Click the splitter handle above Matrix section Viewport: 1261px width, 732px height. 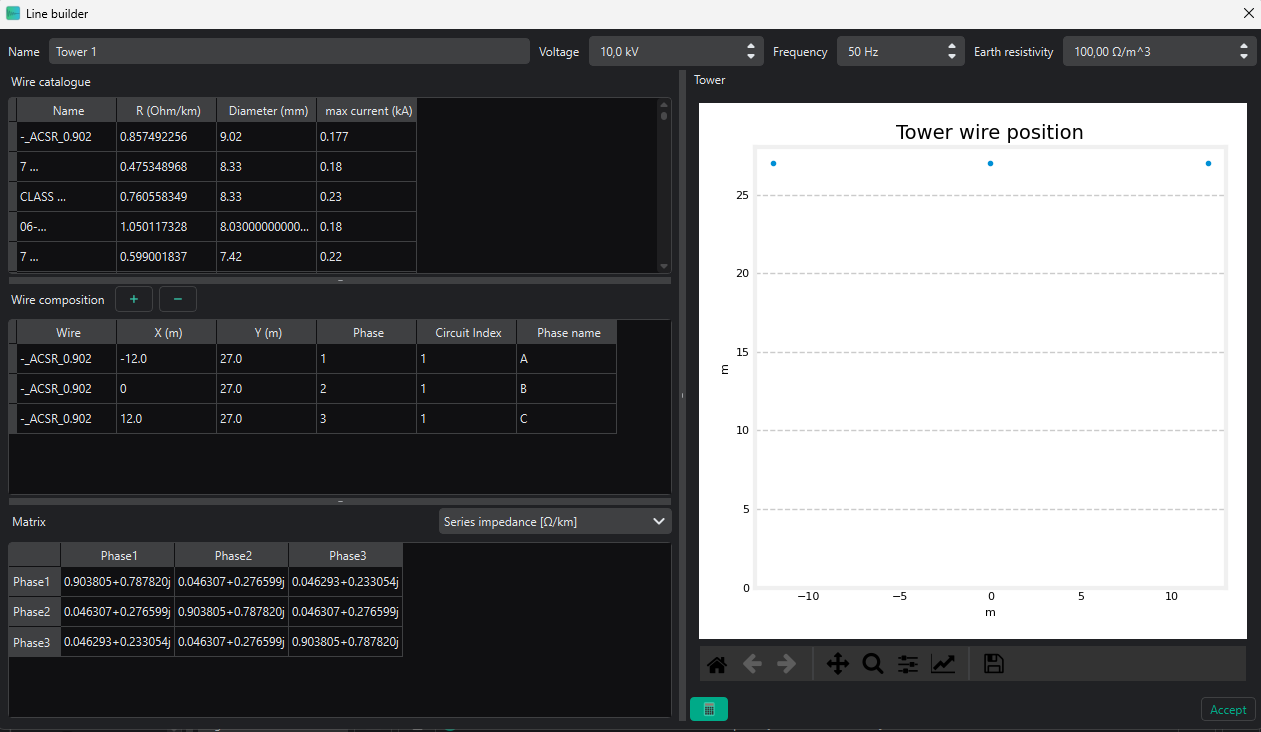(x=340, y=501)
